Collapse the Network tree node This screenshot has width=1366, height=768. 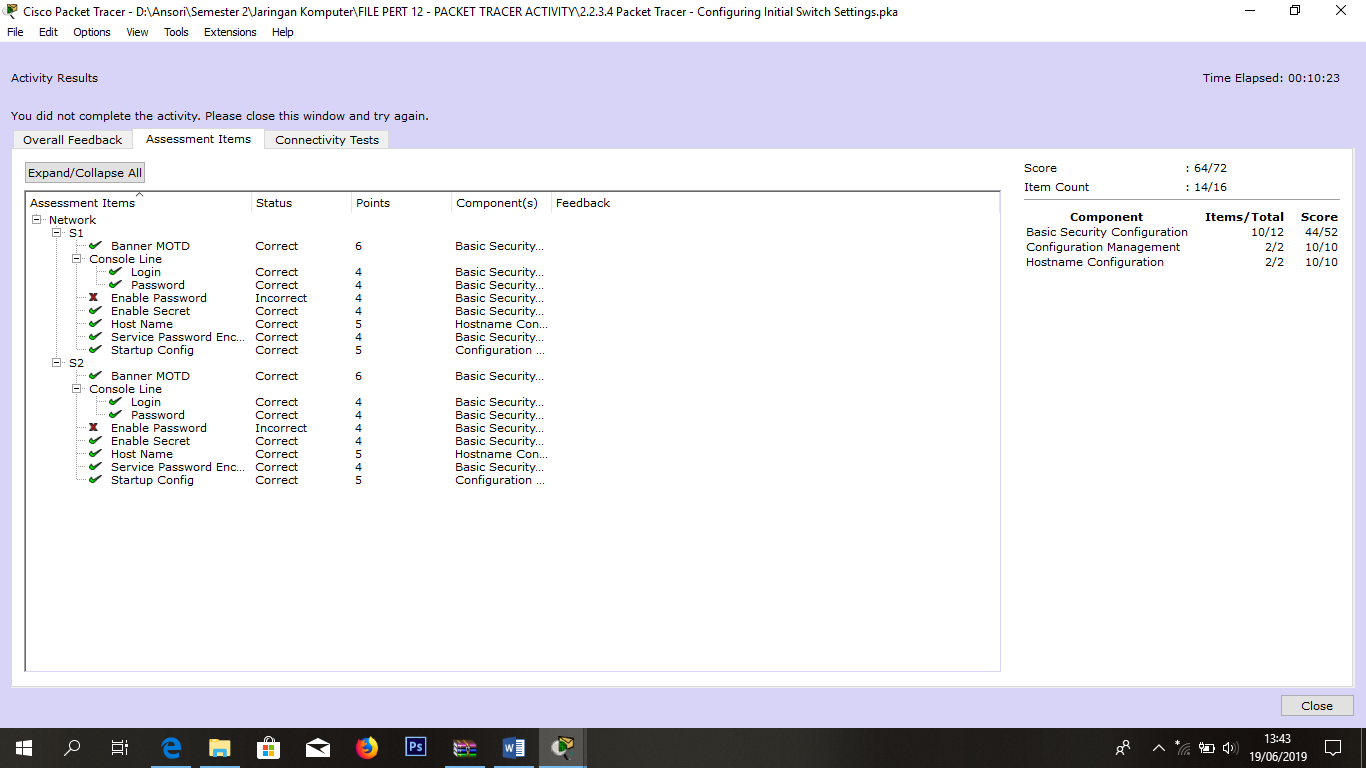point(37,220)
